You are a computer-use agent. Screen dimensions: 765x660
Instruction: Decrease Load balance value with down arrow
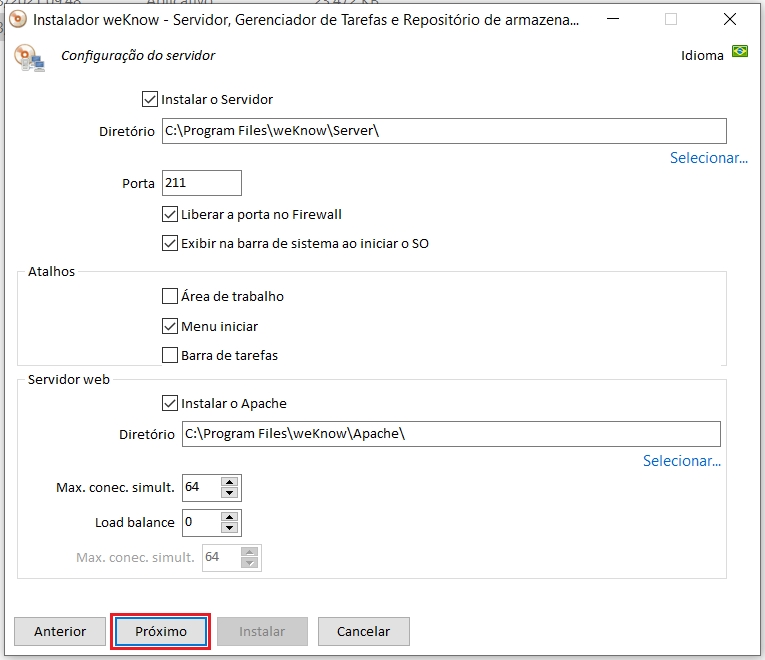coord(230,528)
